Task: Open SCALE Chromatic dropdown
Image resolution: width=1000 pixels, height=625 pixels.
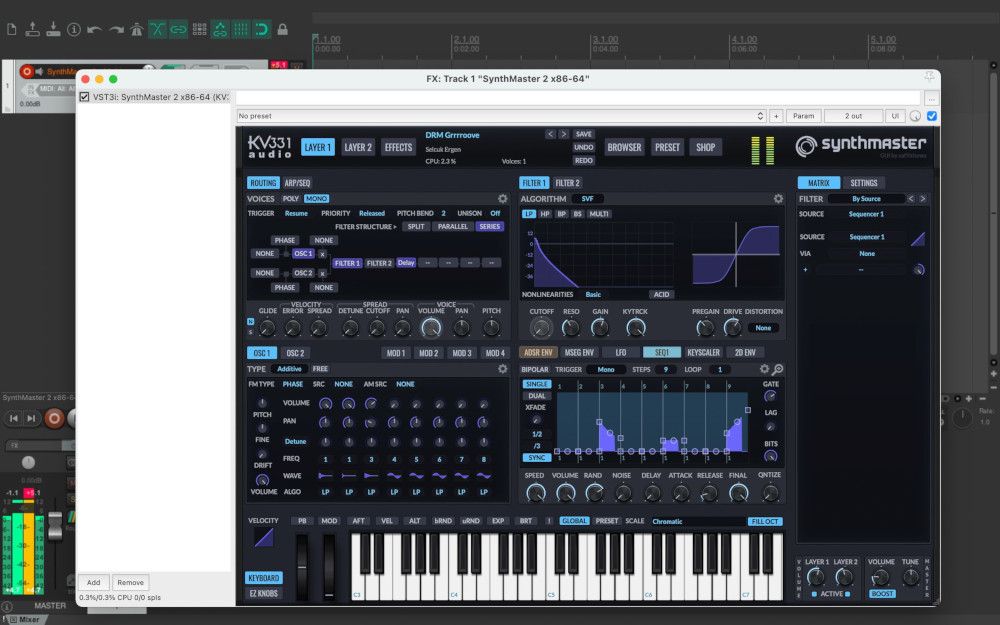Action: pos(697,522)
